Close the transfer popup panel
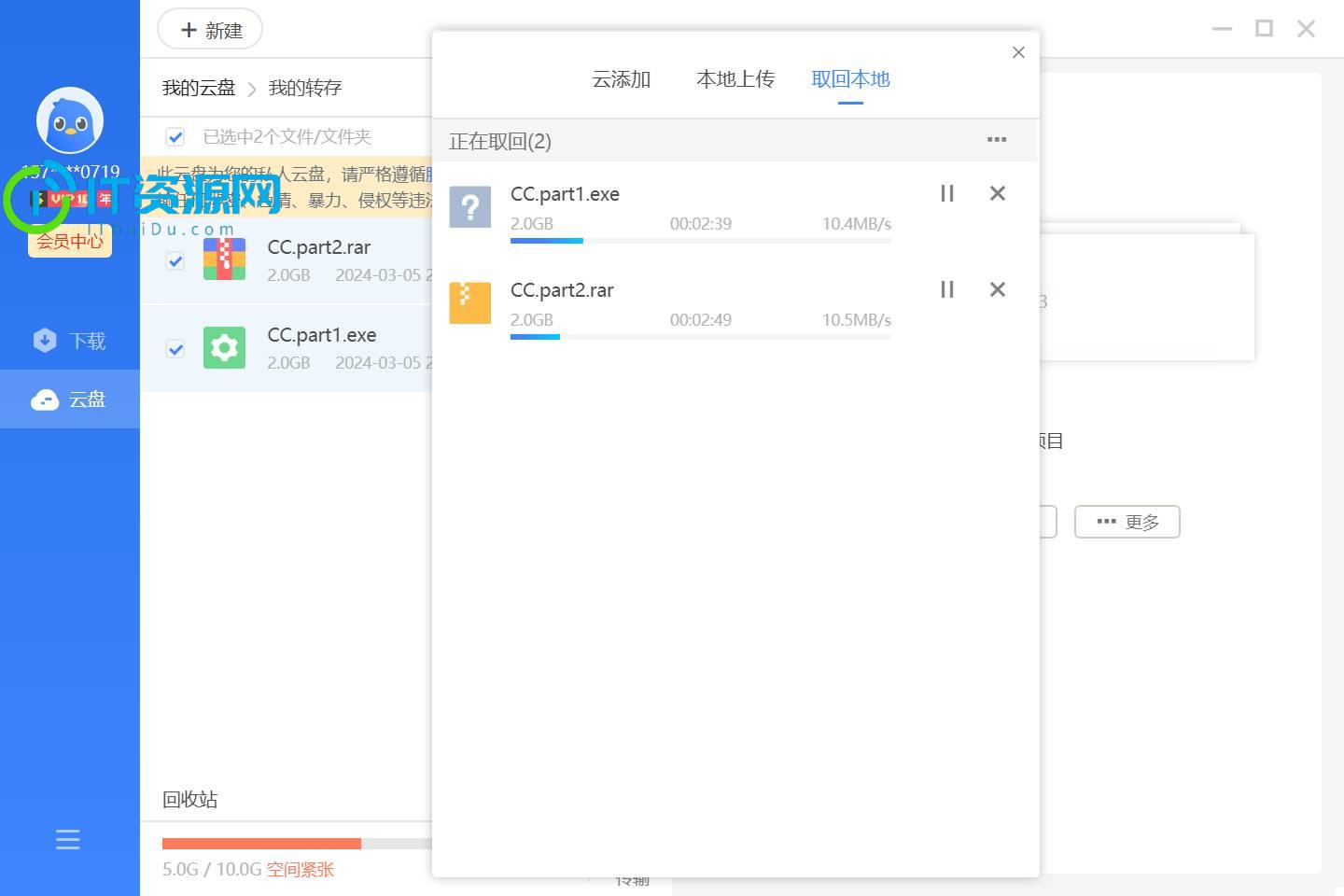This screenshot has height=896, width=1344. [1018, 52]
